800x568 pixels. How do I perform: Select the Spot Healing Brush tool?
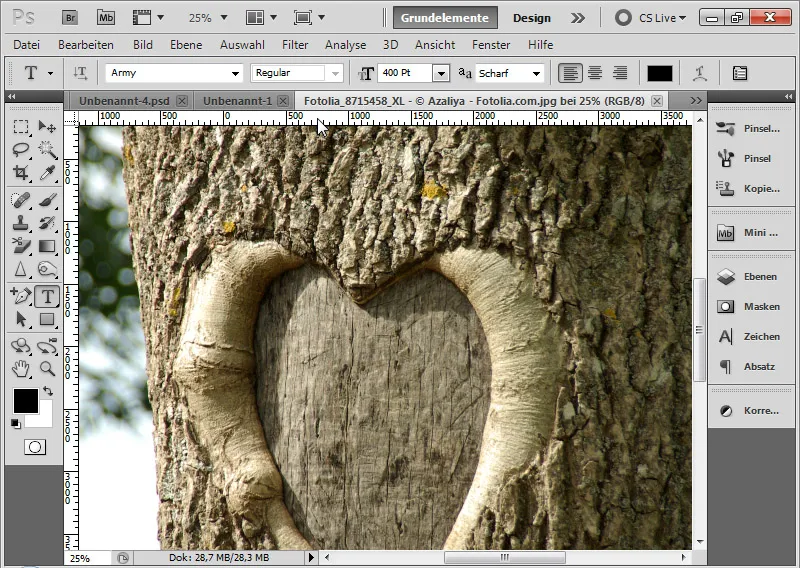tap(21, 200)
